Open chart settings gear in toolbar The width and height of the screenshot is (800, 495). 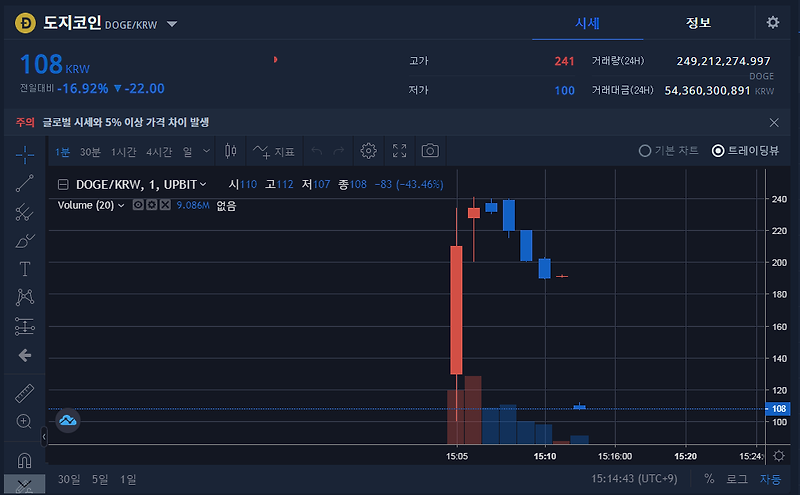tap(368, 151)
